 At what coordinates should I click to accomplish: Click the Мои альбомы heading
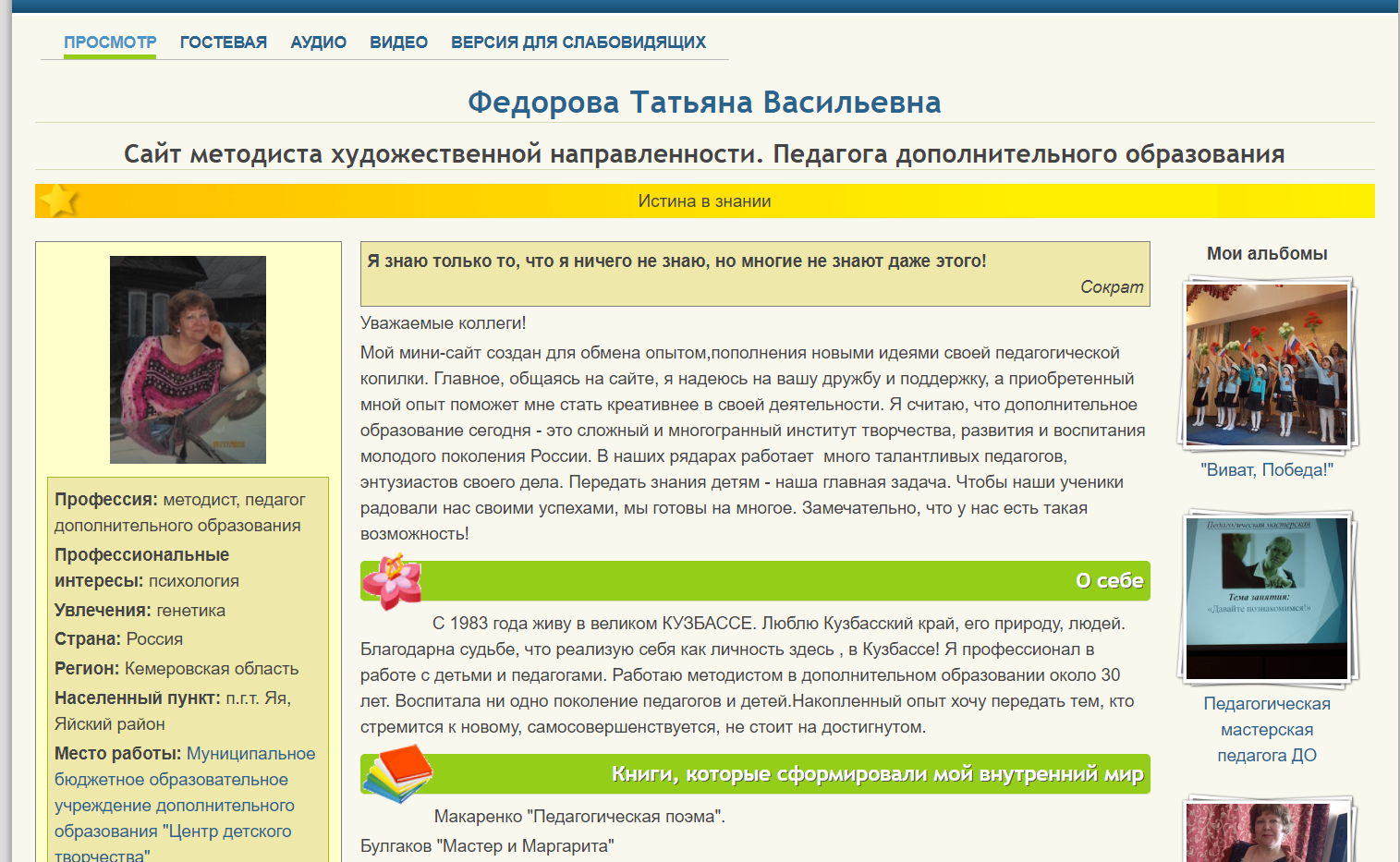tap(1267, 254)
